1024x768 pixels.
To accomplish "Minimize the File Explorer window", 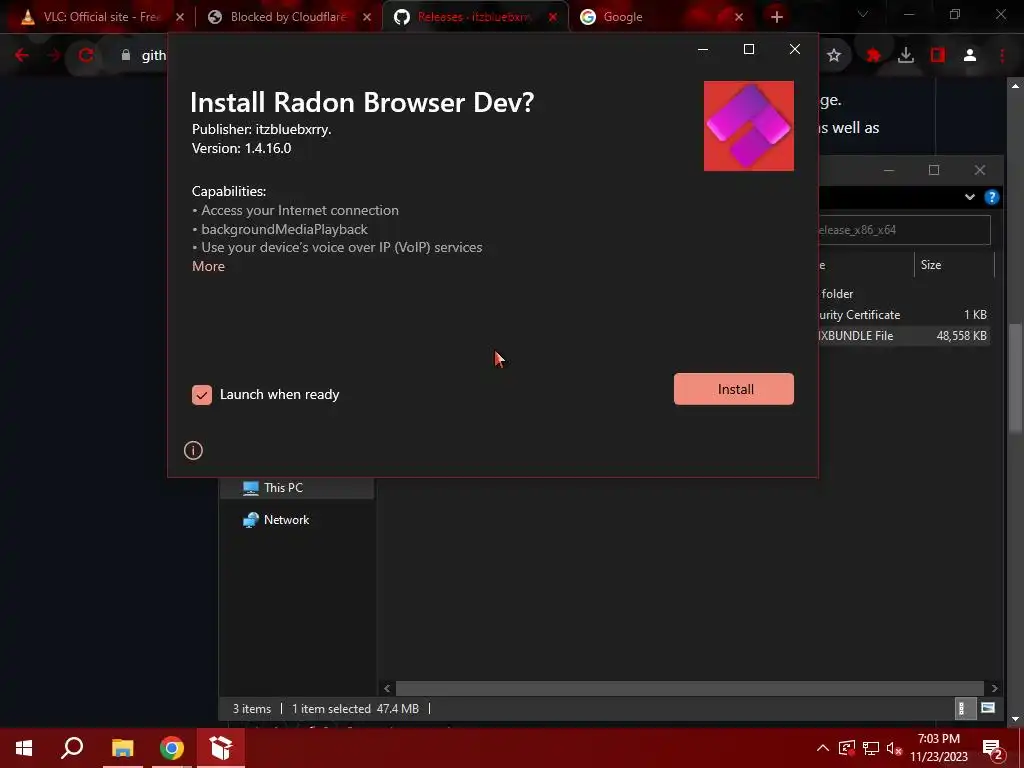I will click(x=889, y=170).
